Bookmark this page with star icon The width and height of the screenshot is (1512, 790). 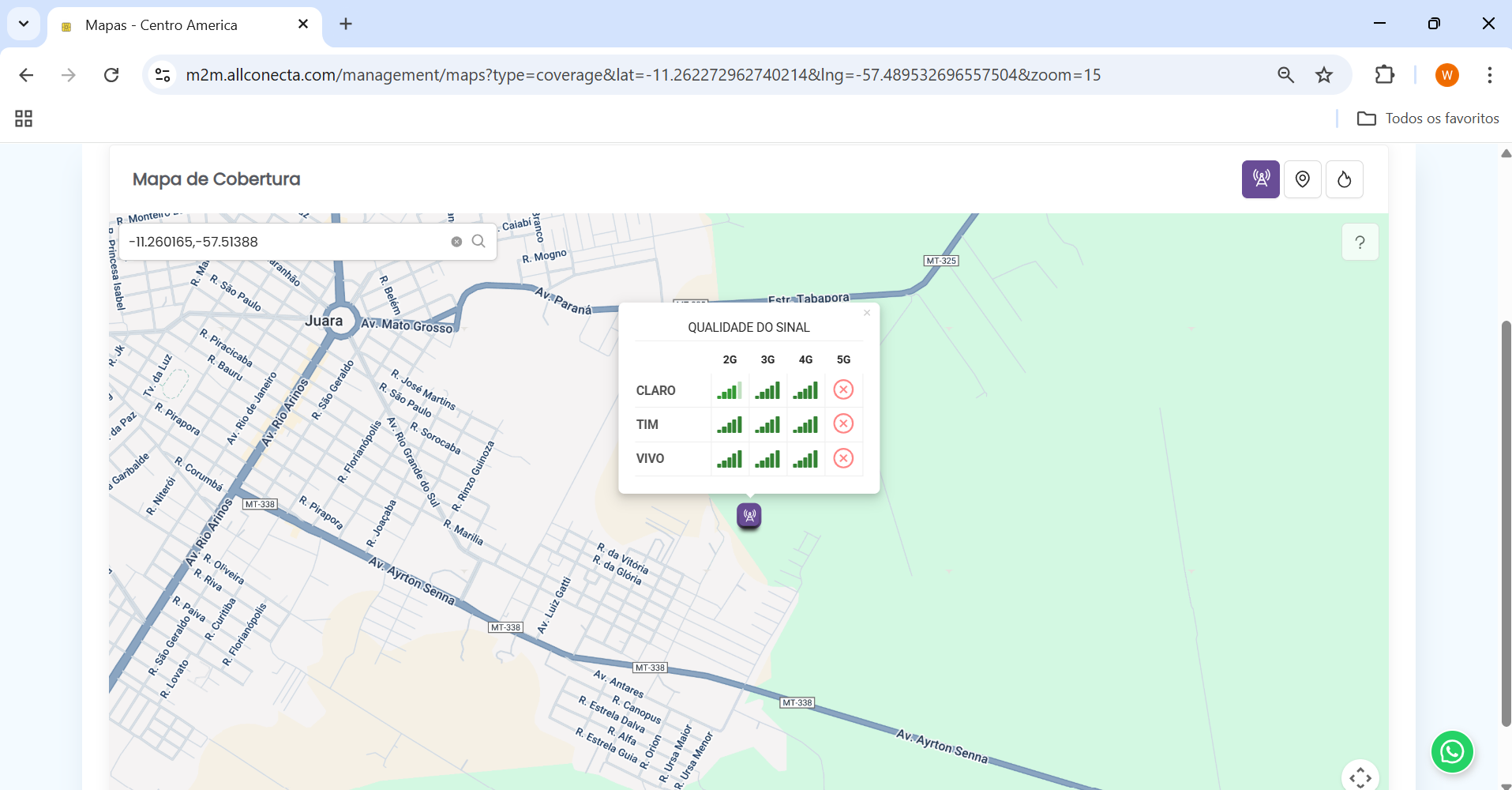(x=1324, y=75)
